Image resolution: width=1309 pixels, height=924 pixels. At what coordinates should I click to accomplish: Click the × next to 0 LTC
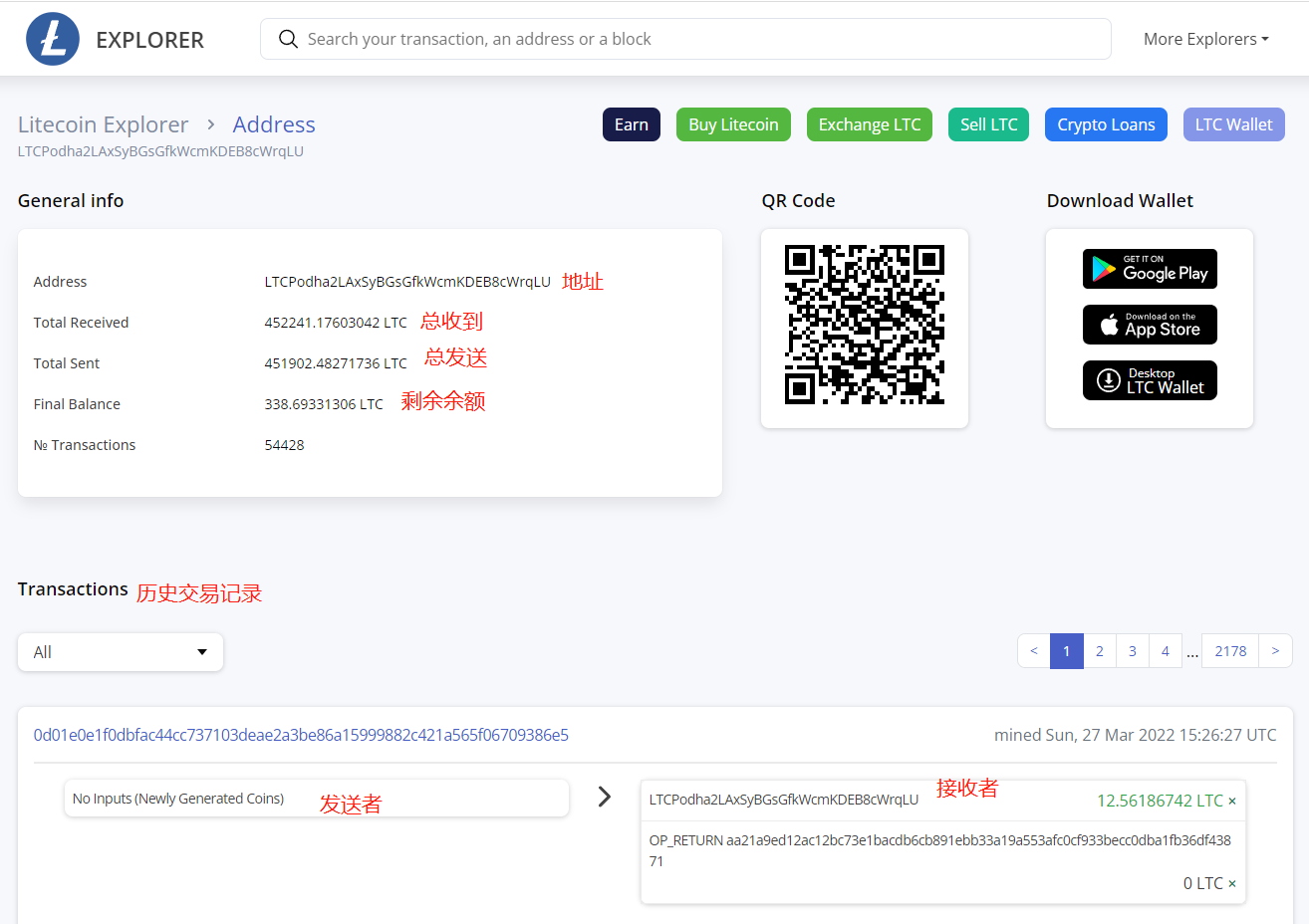(x=1232, y=884)
